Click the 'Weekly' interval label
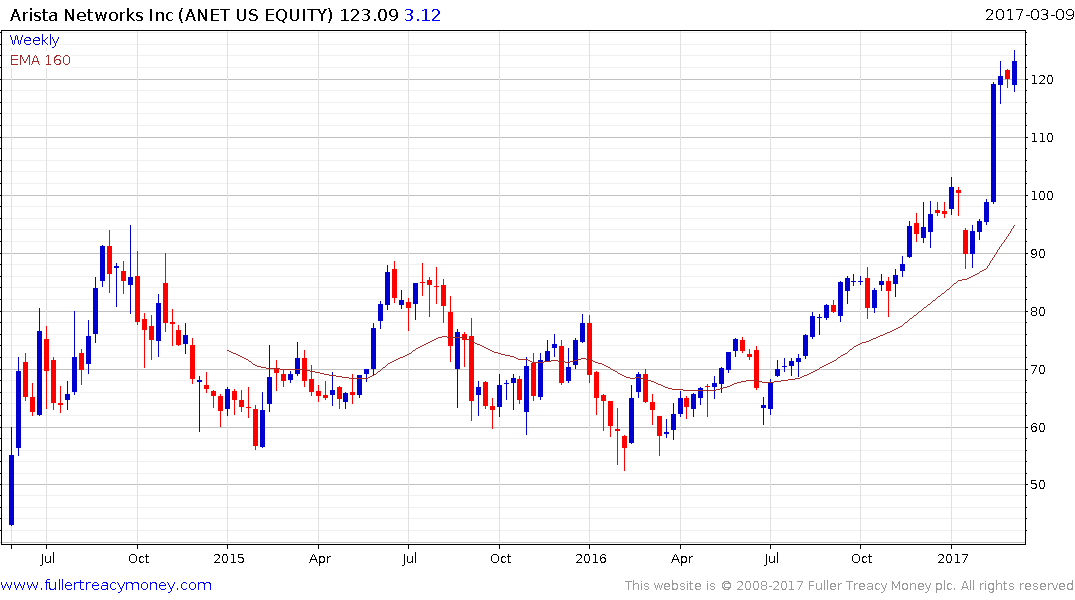Image resolution: width=1075 pixels, height=600 pixels. tap(34, 40)
